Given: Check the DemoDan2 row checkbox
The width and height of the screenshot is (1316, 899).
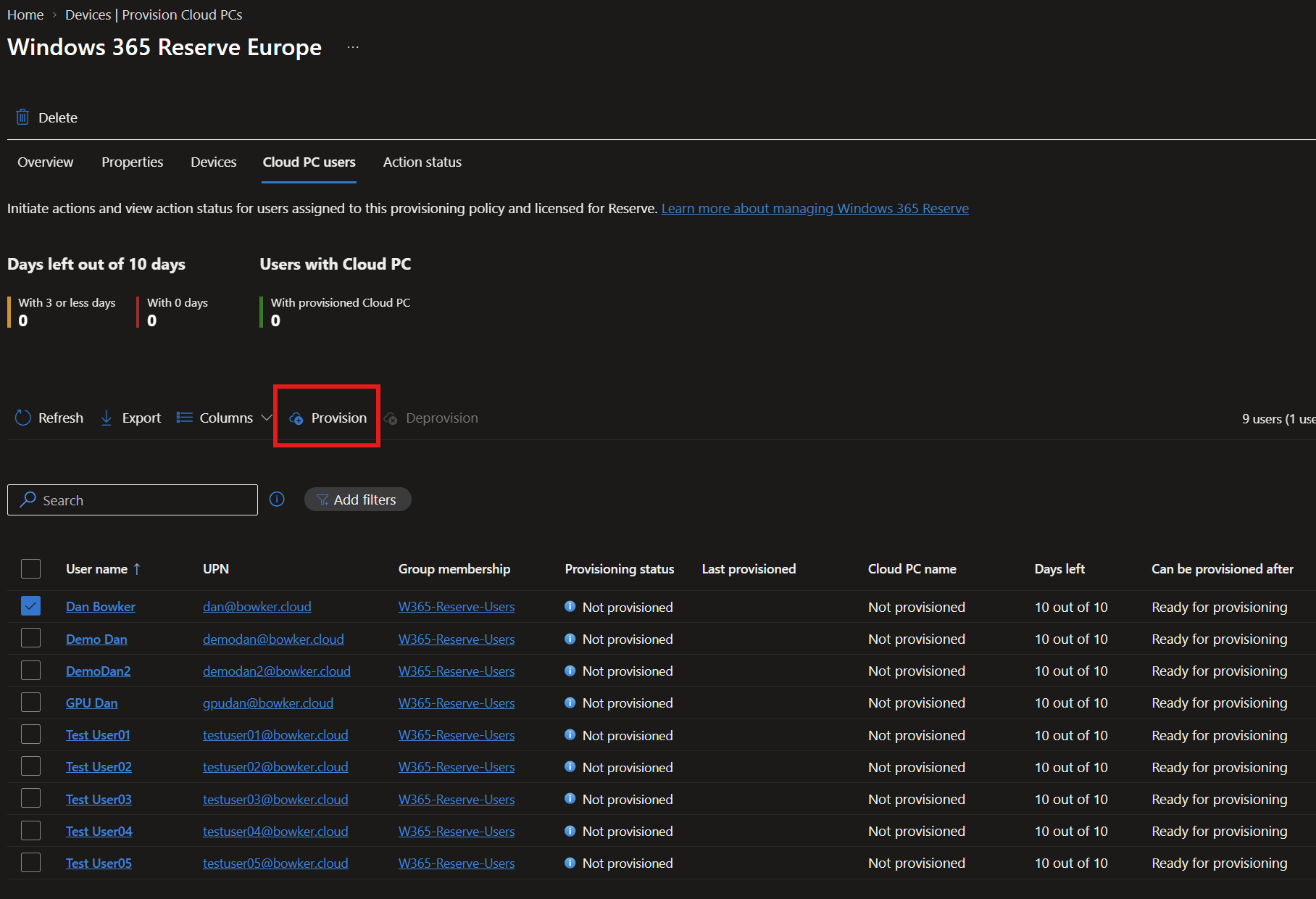Looking at the screenshot, I should tap(30, 670).
